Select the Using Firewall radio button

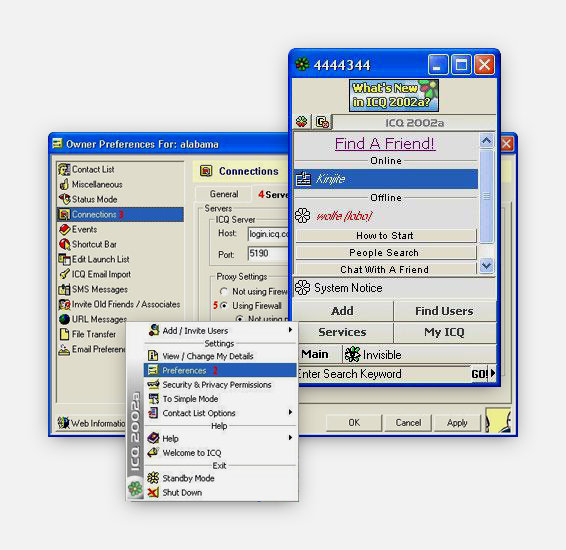click(225, 305)
